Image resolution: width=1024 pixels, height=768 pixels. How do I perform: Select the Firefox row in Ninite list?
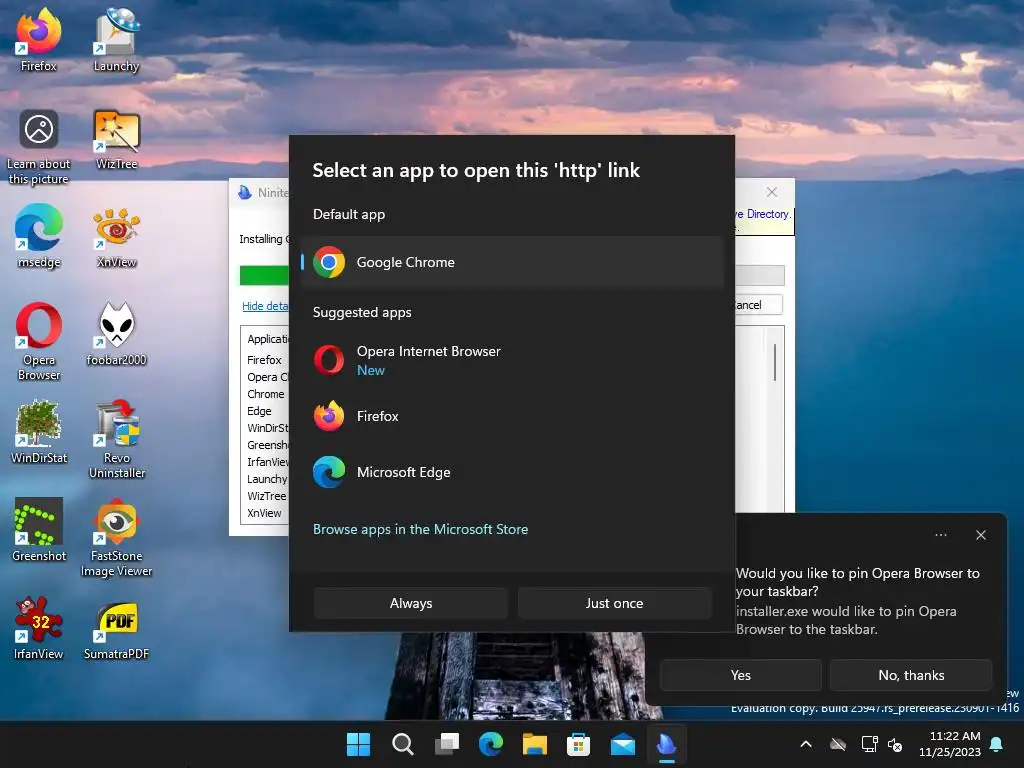[264, 360]
